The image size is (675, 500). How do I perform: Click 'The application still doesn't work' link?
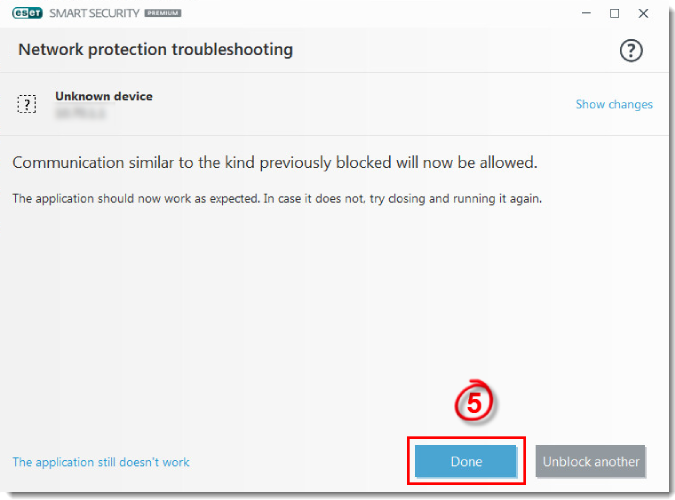(x=101, y=462)
